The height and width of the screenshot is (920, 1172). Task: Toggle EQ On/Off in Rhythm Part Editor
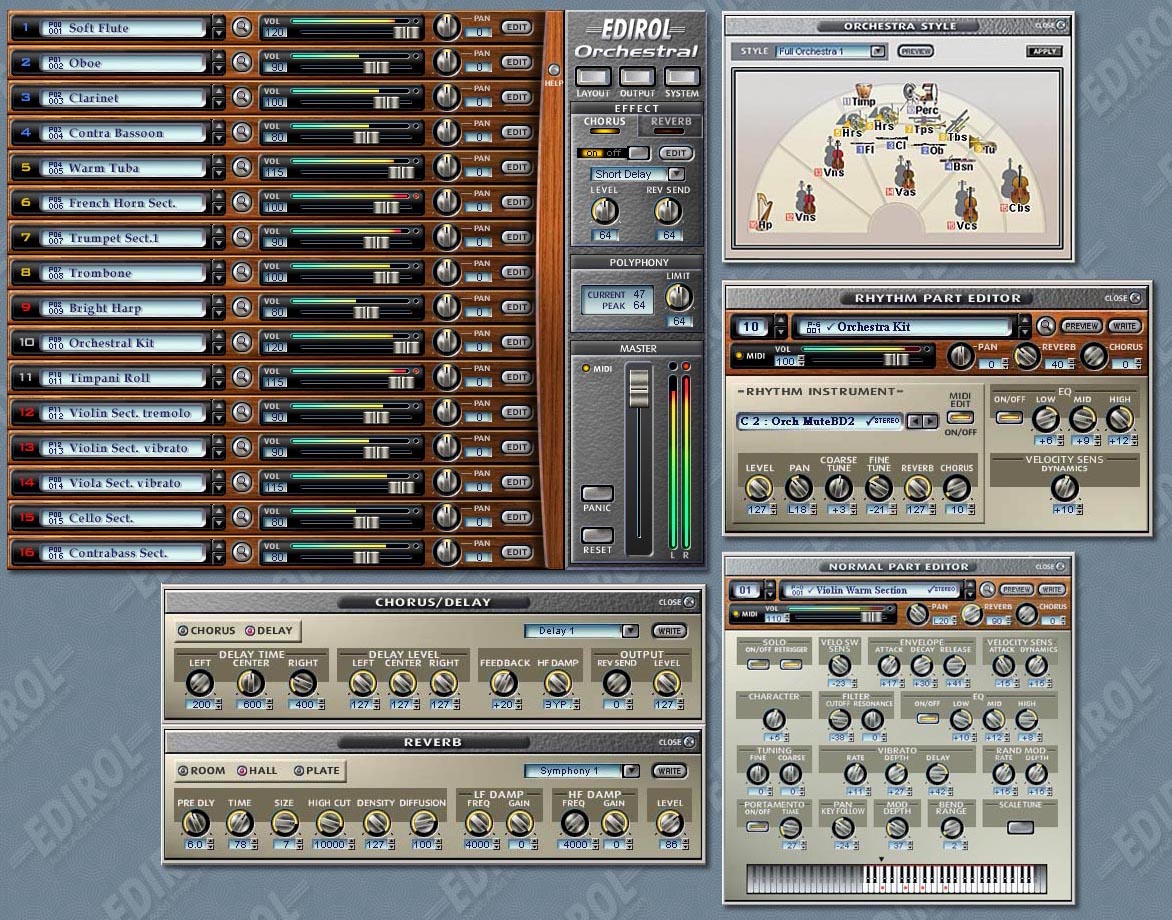click(x=1009, y=417)
